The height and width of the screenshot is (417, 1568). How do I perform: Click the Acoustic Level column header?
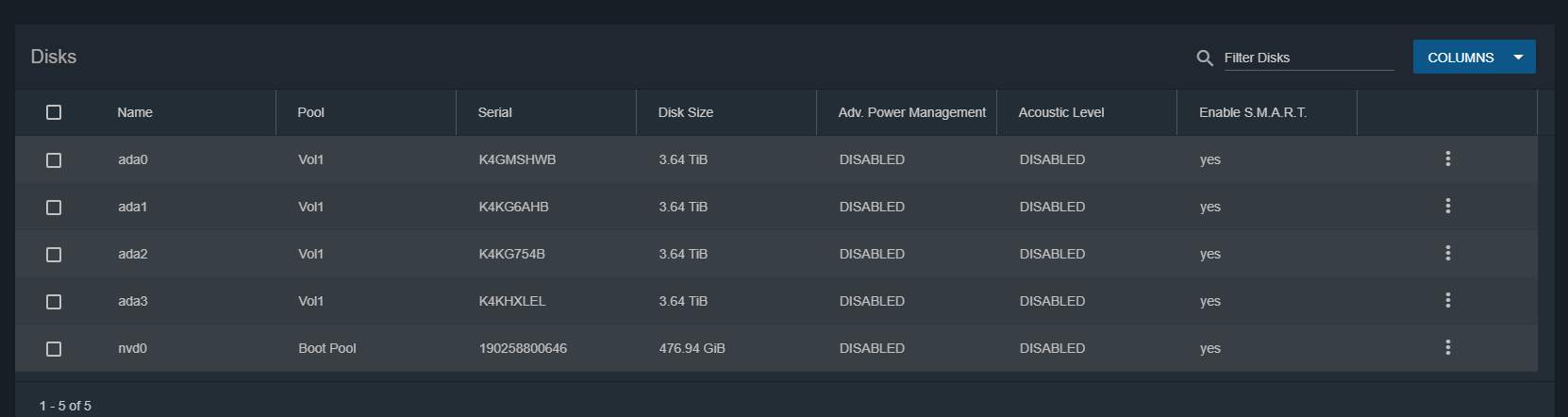tap(1061, 112)
